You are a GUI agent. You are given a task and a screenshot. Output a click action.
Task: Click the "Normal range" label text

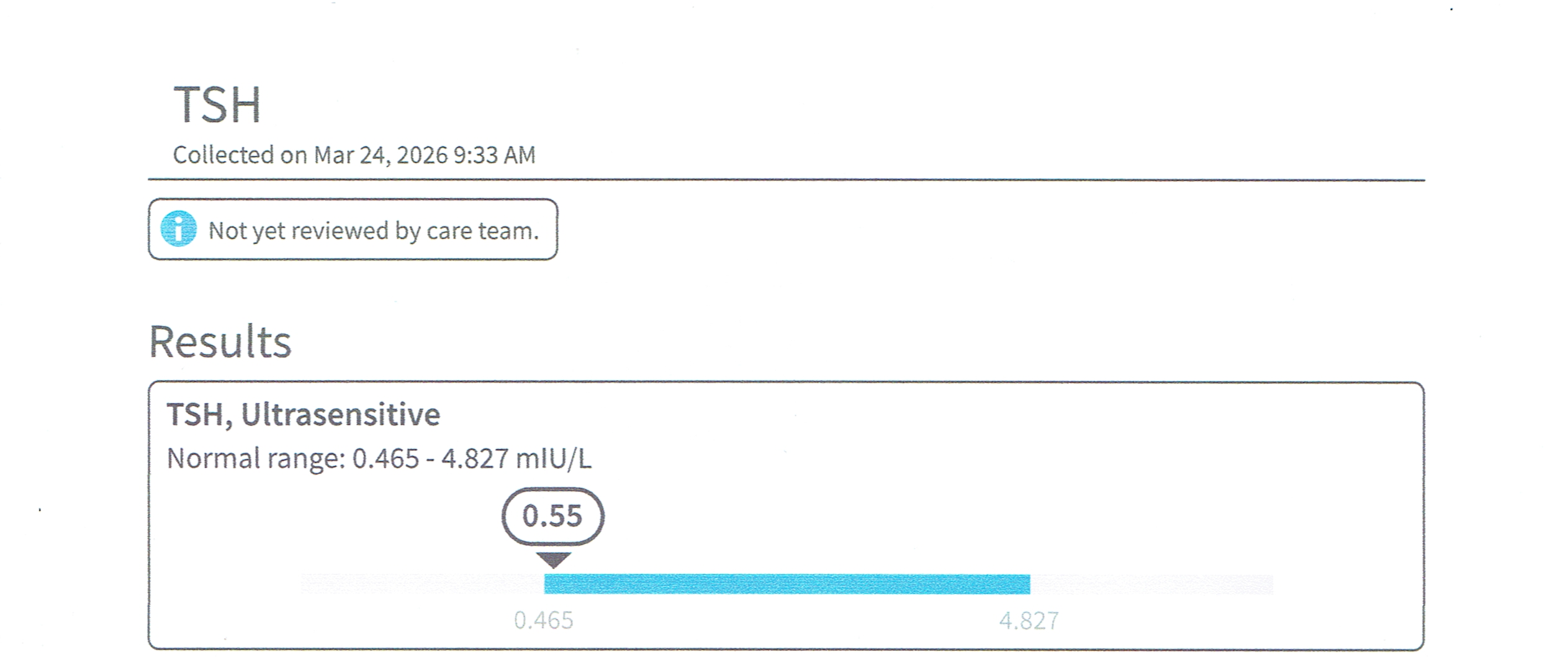[x=256, y=459]
